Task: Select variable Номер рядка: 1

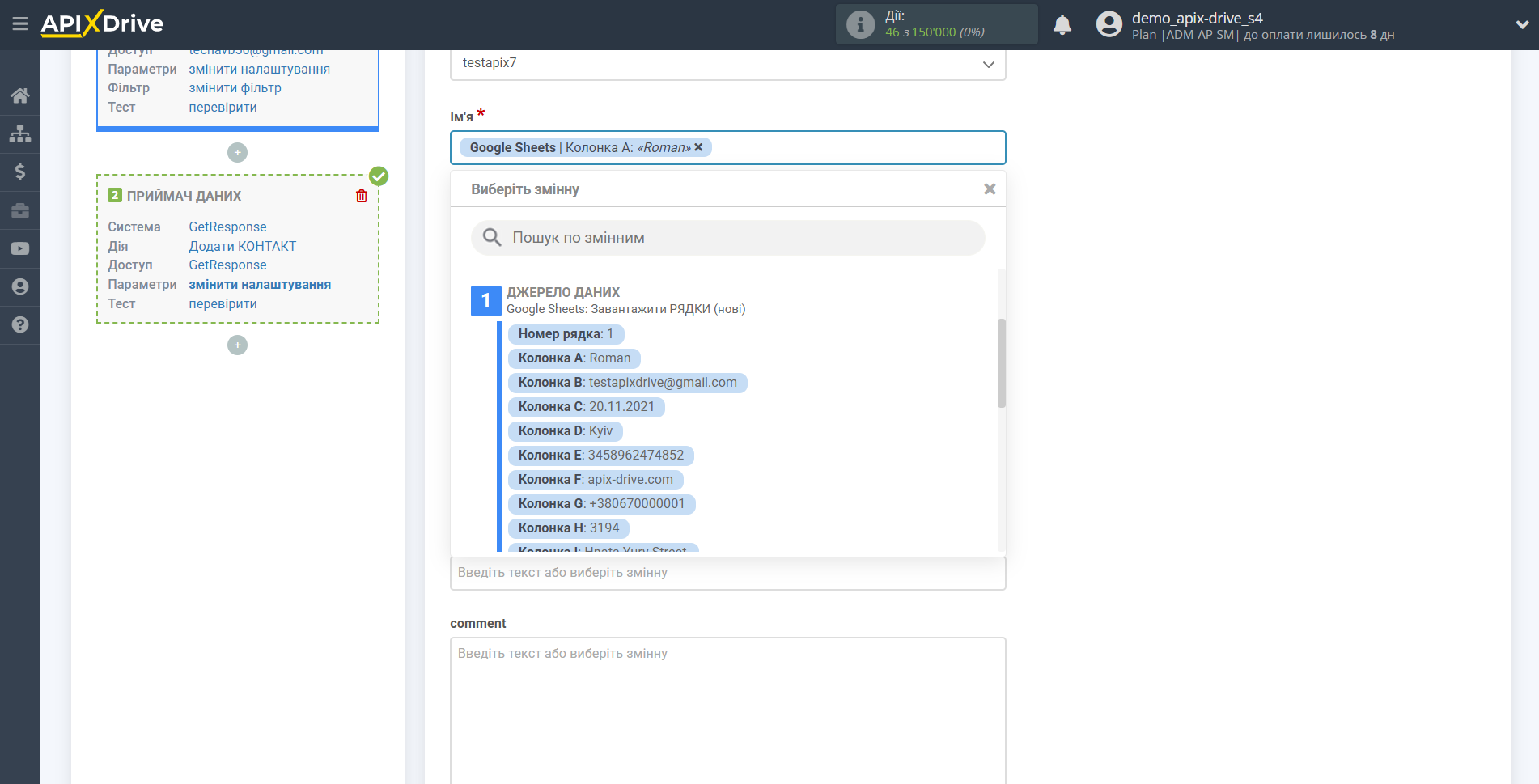Action: [x=566, y=334]
